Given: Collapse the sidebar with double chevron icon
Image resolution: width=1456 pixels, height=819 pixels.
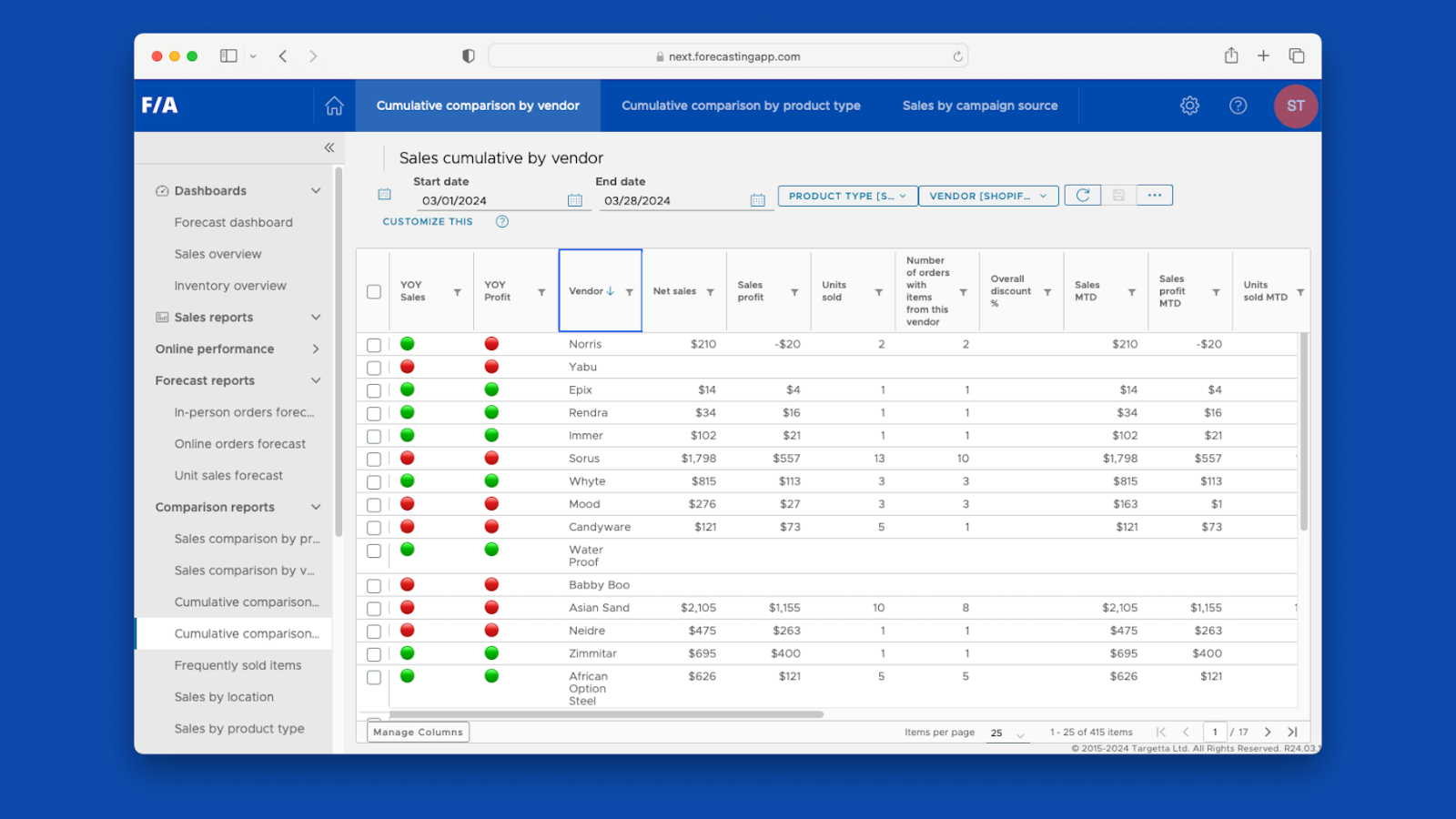Looking at the screenshot, I should pyautogui.click(x=329, y=147).
